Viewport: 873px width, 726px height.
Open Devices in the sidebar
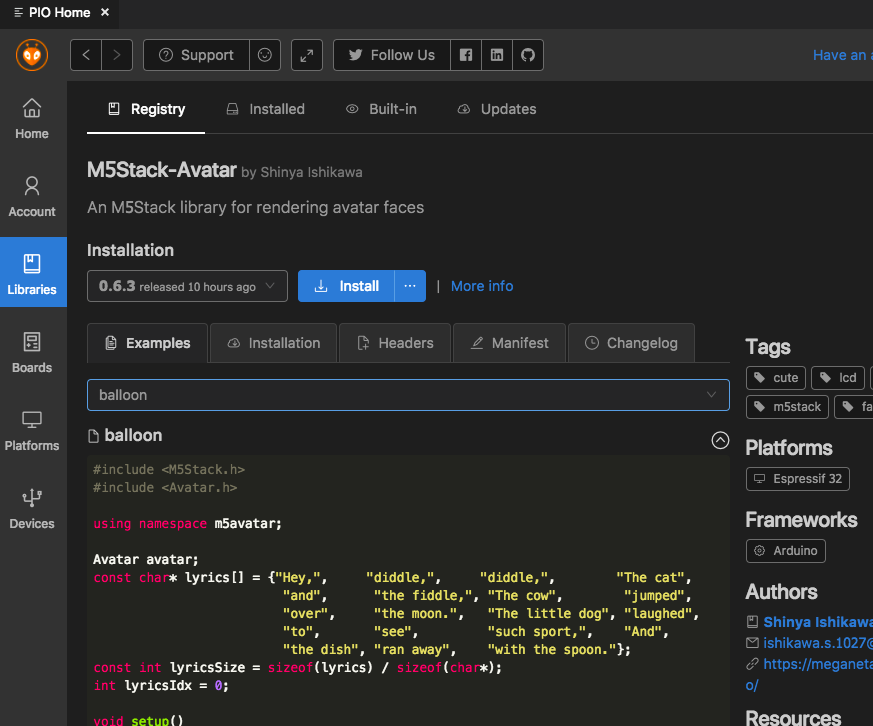coord(32,509)
